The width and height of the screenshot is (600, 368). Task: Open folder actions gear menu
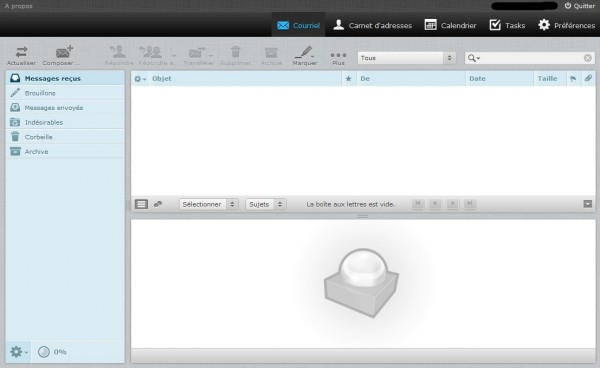[19, 352]
